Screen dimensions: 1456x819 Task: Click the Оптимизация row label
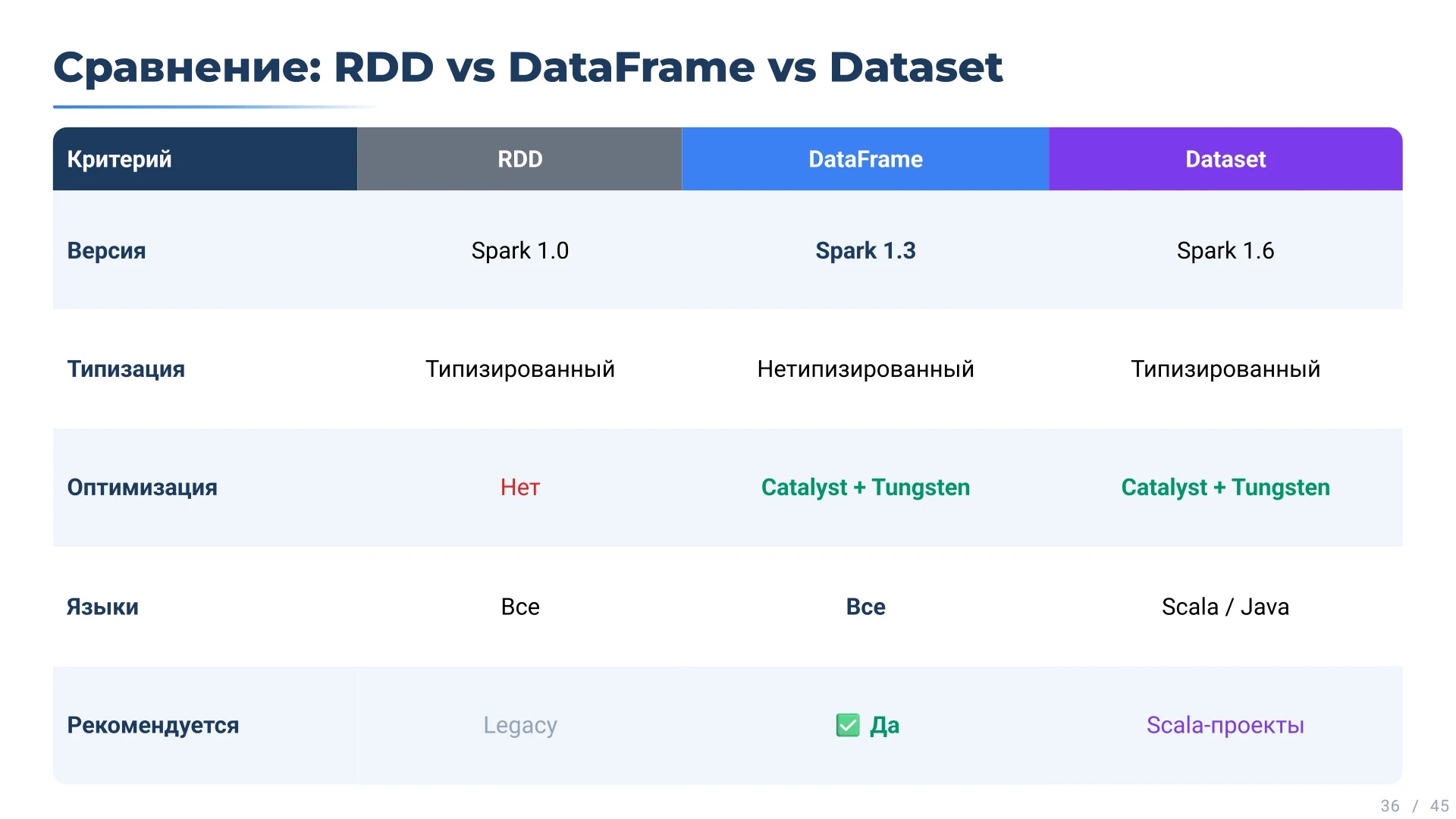(x=142, y=488)
